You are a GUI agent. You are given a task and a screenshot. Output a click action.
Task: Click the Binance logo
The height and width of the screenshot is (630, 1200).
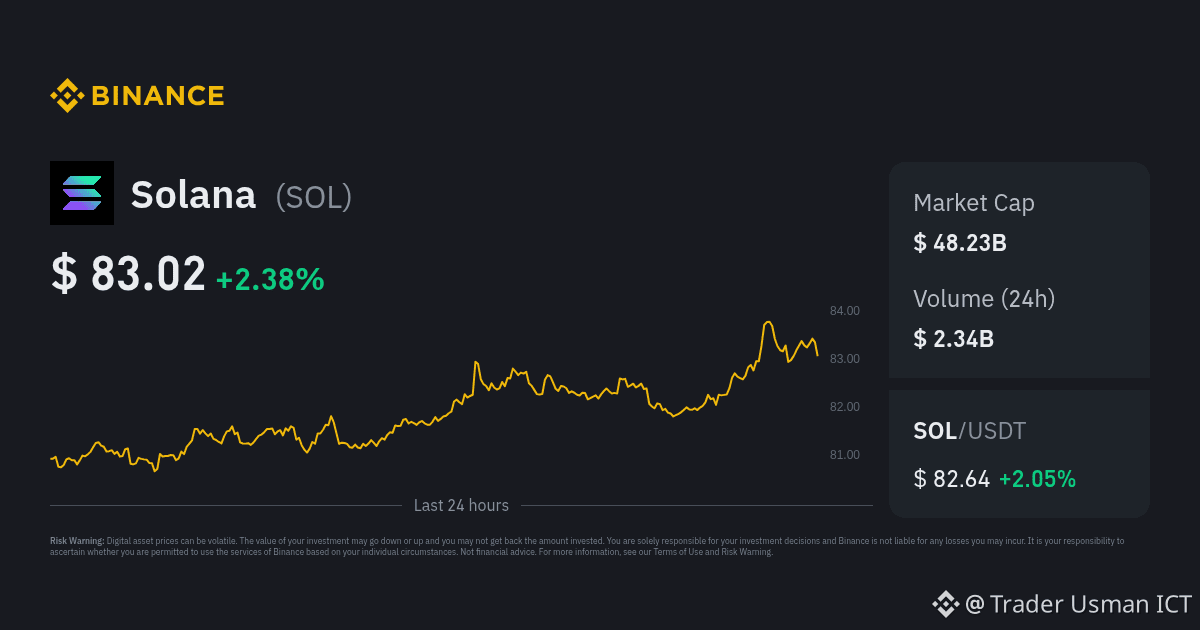point(137,96)
